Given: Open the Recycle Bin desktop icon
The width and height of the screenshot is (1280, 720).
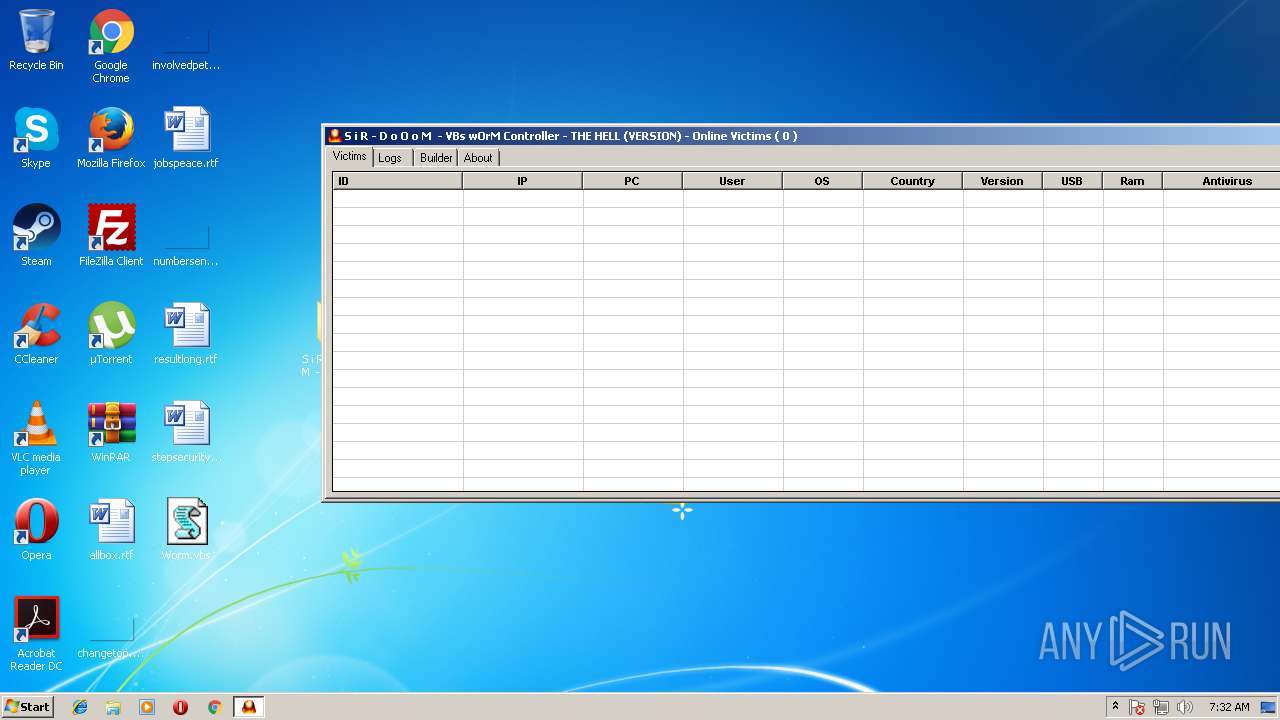Looking at the screenshot, I should (36, 40).
